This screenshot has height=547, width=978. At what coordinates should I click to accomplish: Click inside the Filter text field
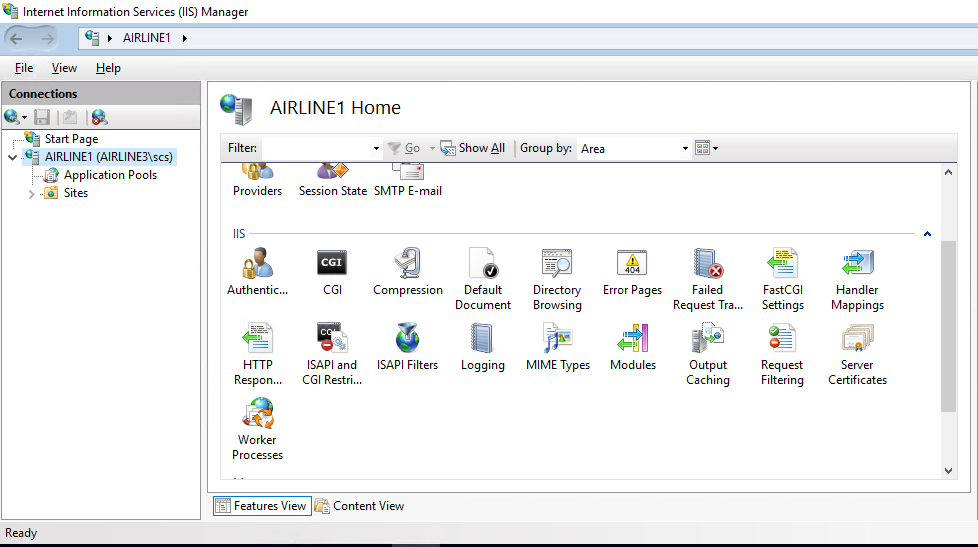[x=316, y=148]
